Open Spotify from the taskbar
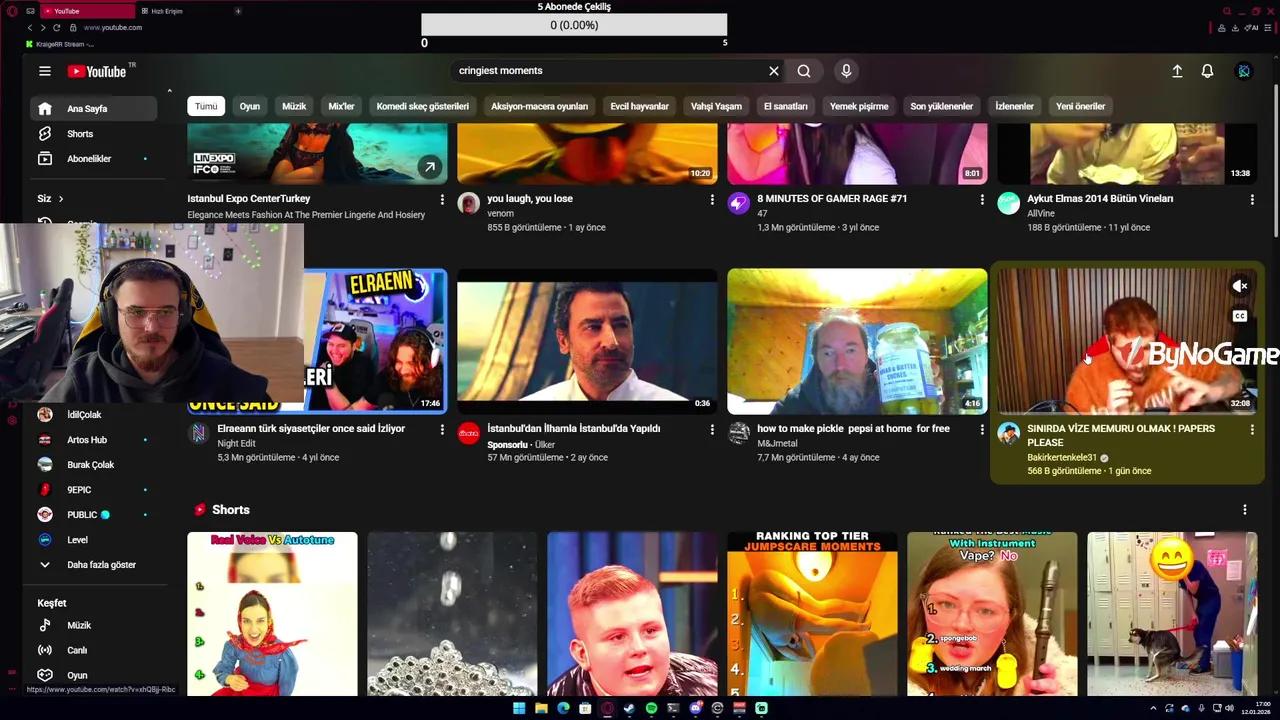This screenshot has width=1280, height=720. pyautogui.click(x=651, y=708)
